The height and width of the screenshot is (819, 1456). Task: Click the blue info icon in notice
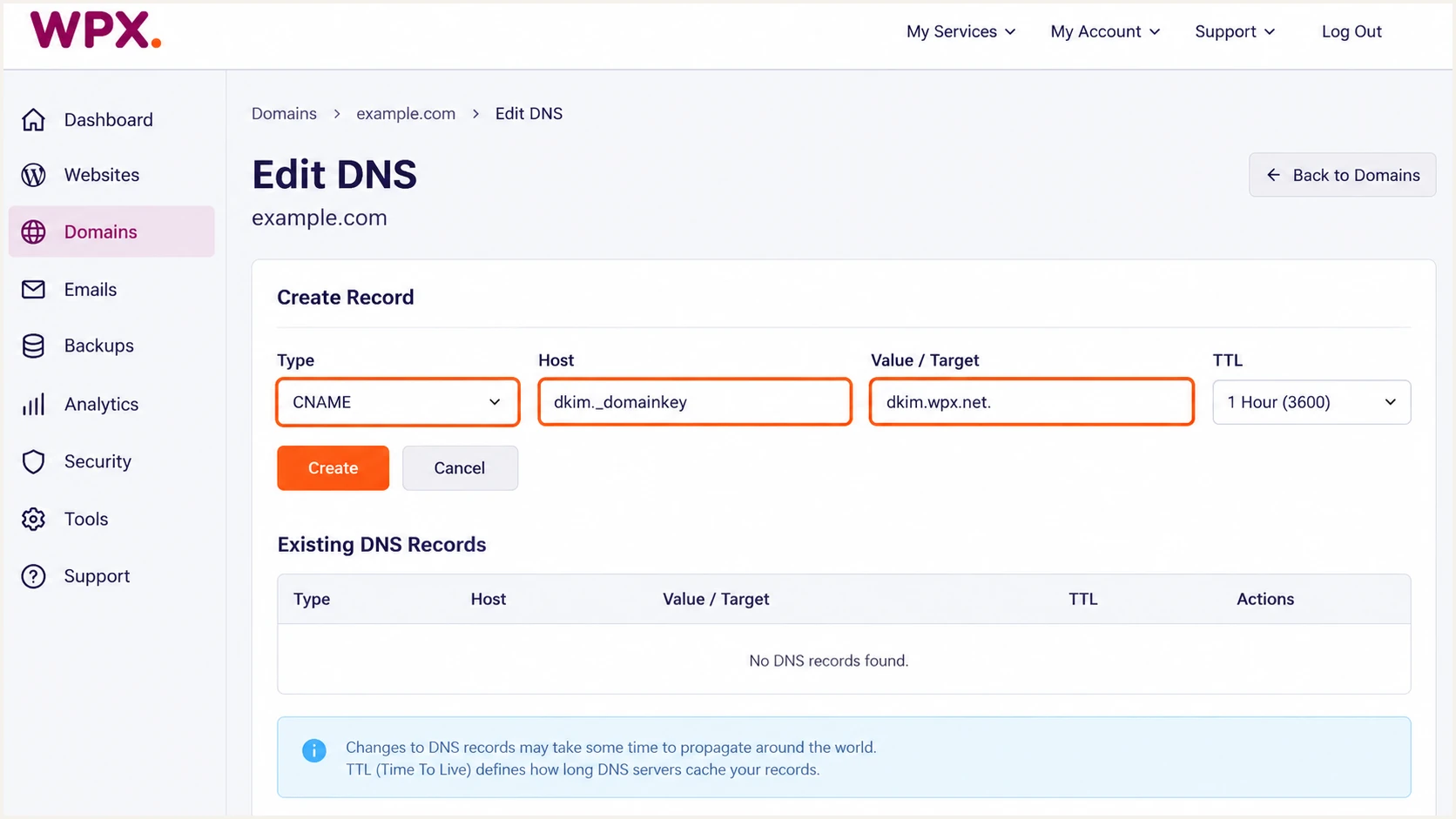tap(313, 750)
